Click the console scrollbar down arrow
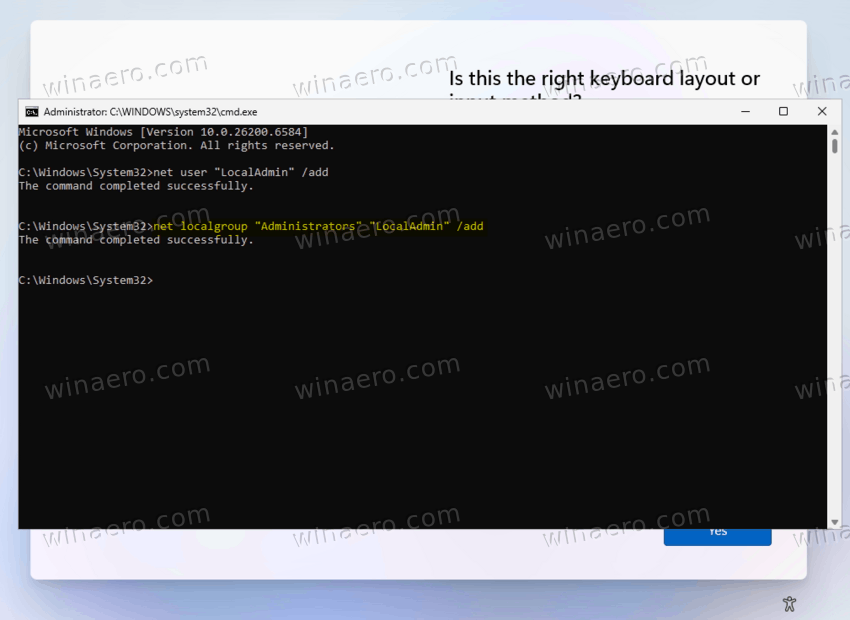Image resolution: width=850 pixels, height=620 pixels. coord(834,522)
